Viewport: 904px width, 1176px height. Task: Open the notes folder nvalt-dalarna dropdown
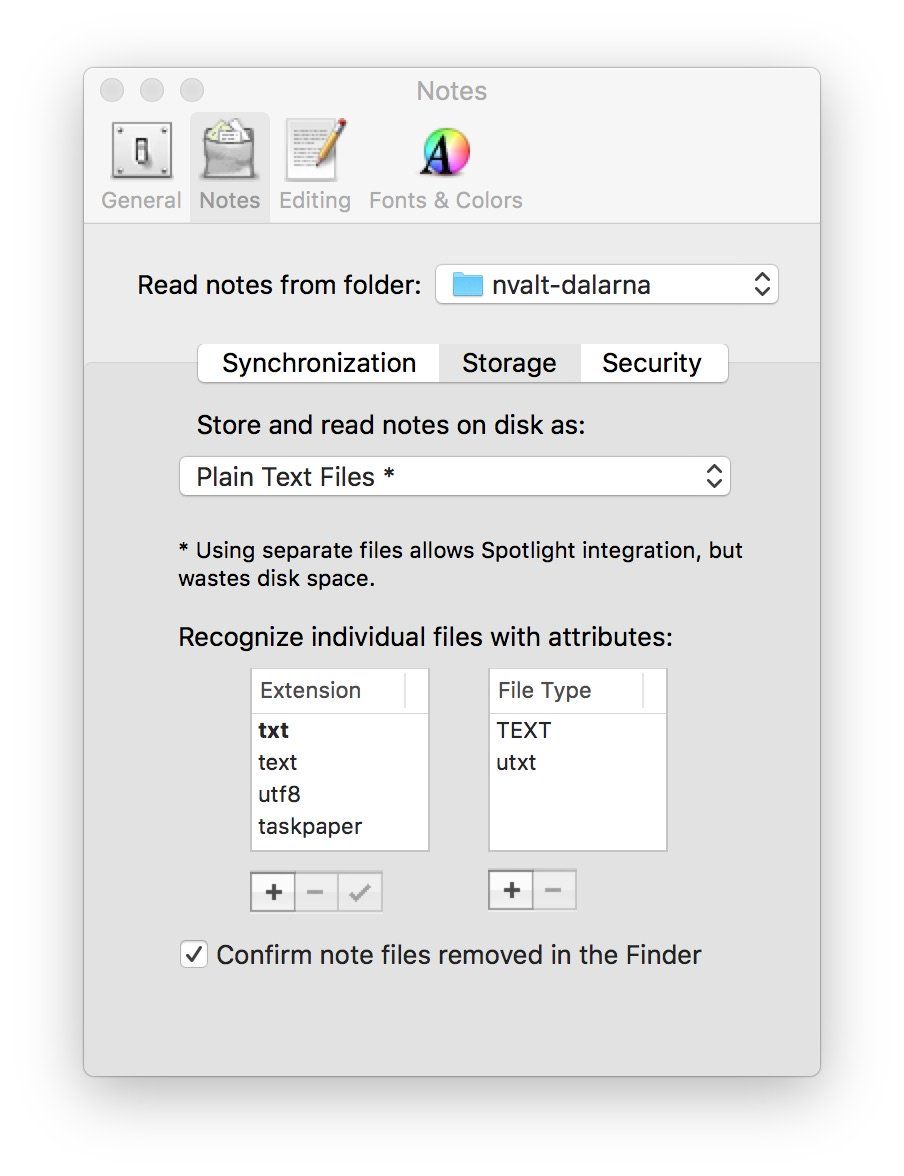pyautogui.click(x=606, y=285)
